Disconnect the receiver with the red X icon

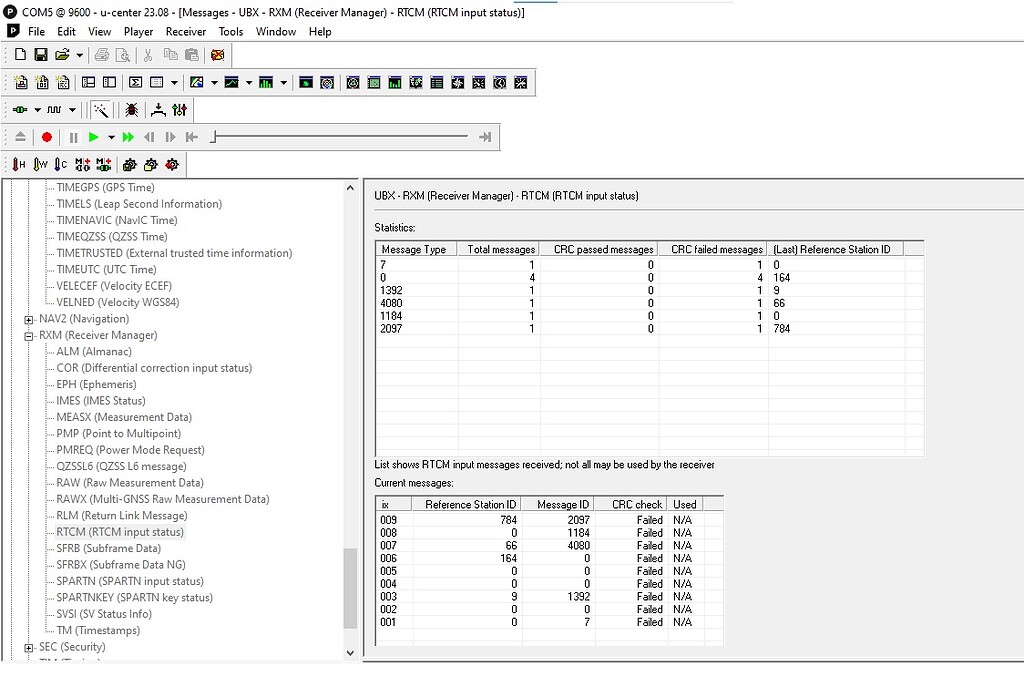(x=216, y=55)
